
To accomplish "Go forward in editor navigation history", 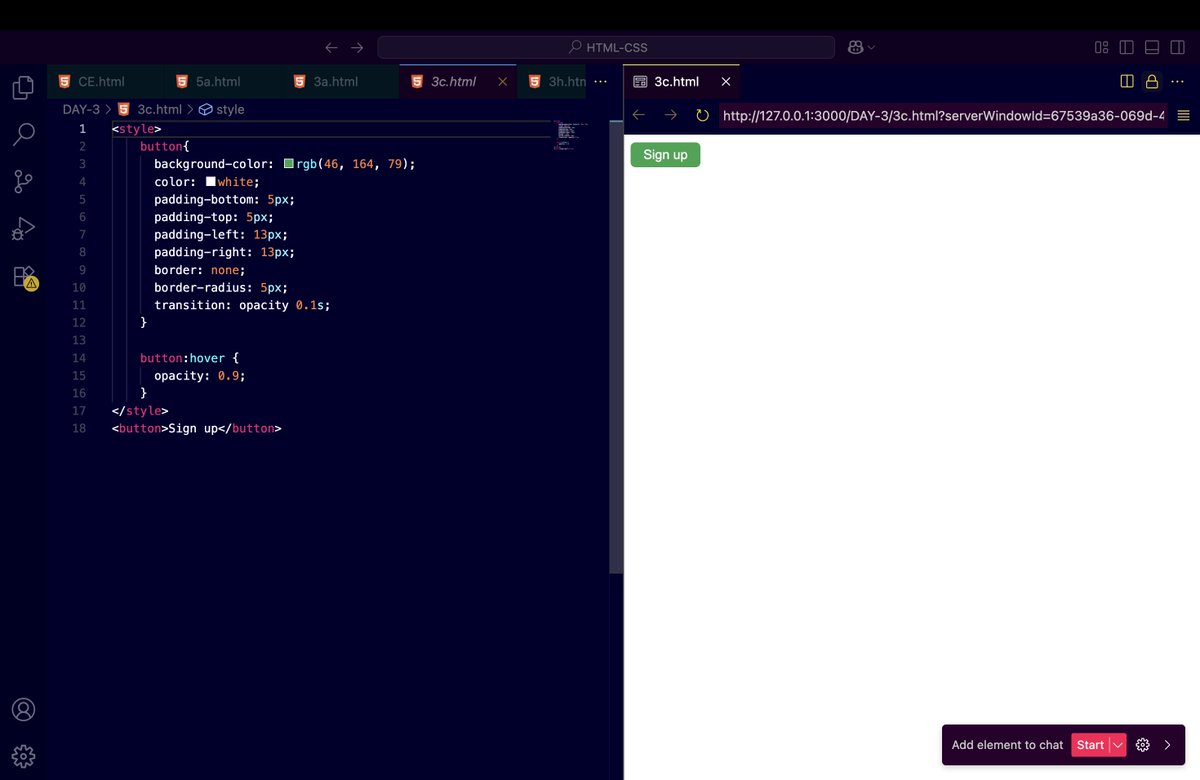I will [357, 47].
